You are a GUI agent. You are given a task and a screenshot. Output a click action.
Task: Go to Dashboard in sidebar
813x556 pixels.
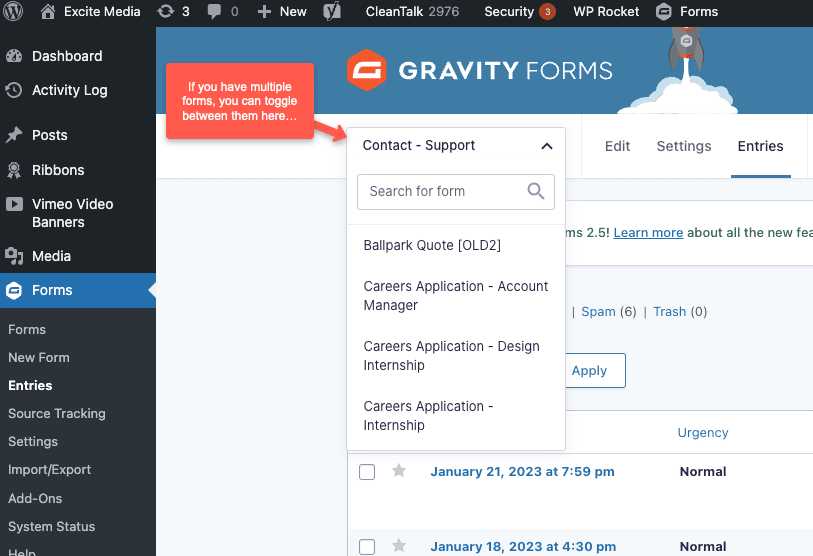[67, 56]
